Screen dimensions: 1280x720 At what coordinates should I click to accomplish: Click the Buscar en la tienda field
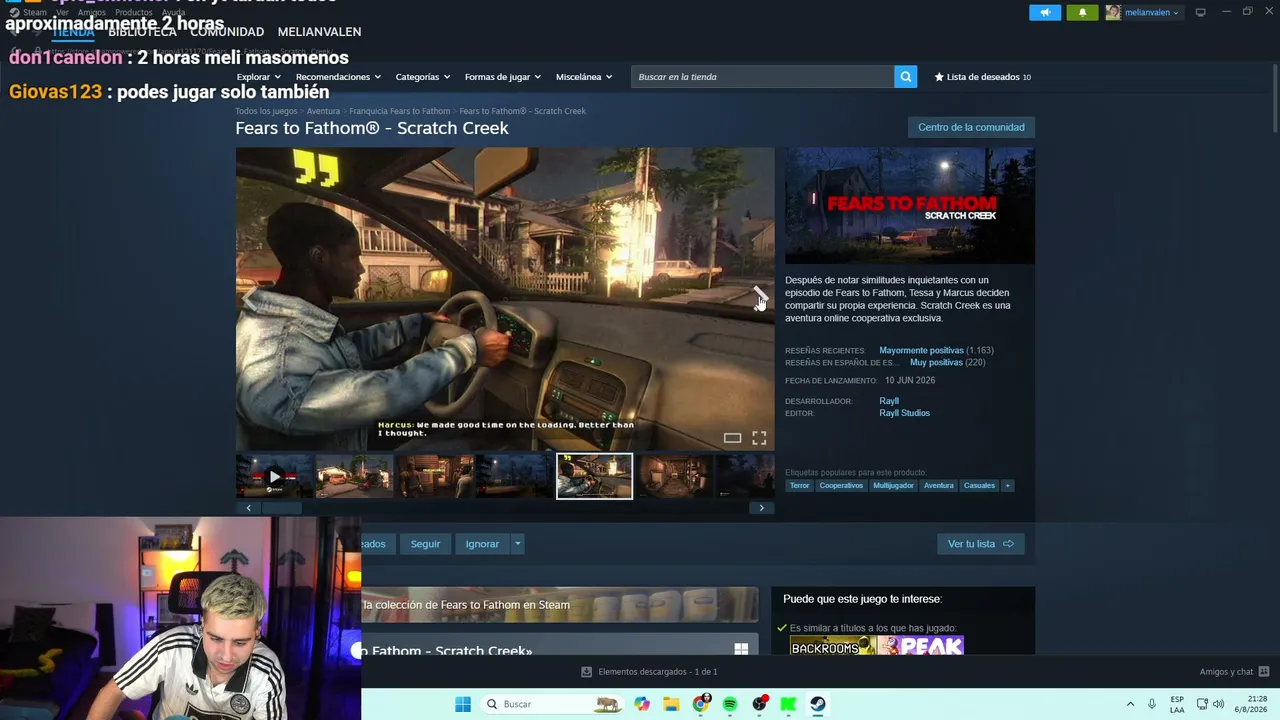[762, 77]
